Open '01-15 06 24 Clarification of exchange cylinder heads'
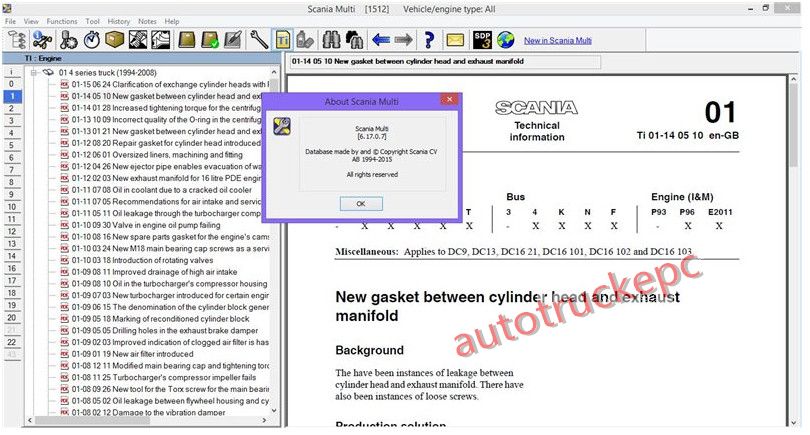 (170, 84)
